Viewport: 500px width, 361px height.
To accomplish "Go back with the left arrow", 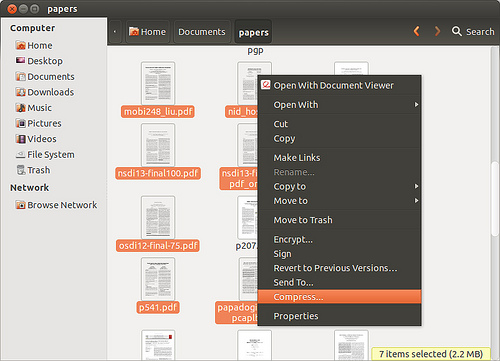I will tap(416, 31).
